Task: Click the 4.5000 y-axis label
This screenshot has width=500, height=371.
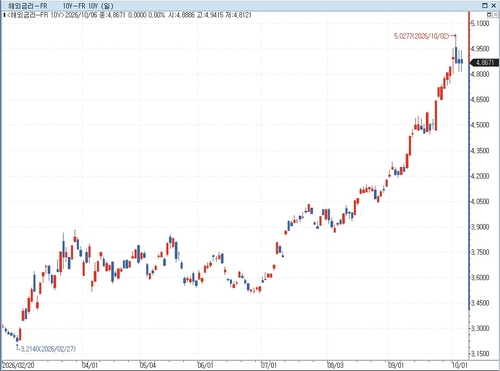Action: [480, 125]
